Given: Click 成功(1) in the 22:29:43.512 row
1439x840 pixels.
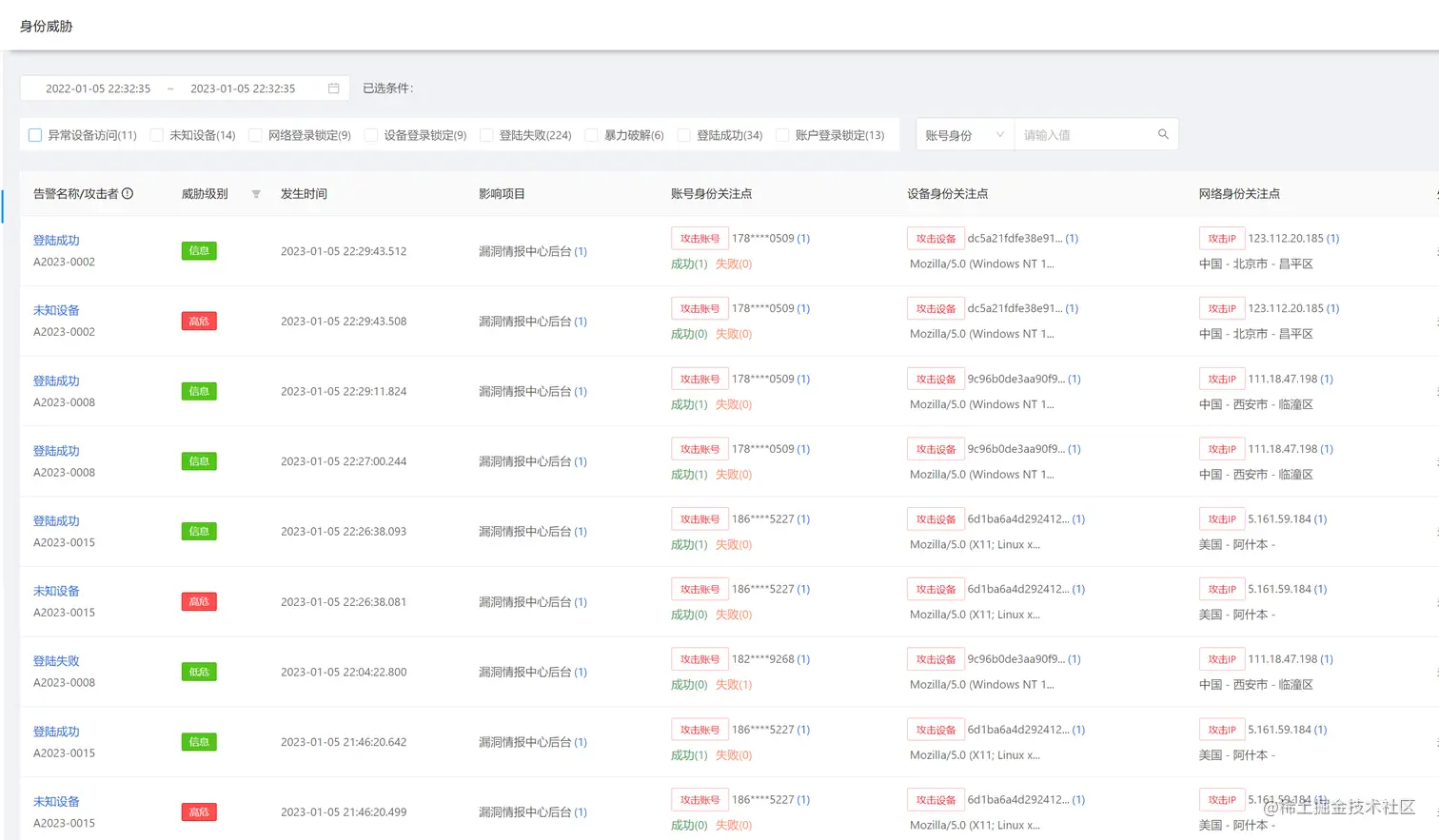Looking at the screenshot, I should tap(689, 264).
